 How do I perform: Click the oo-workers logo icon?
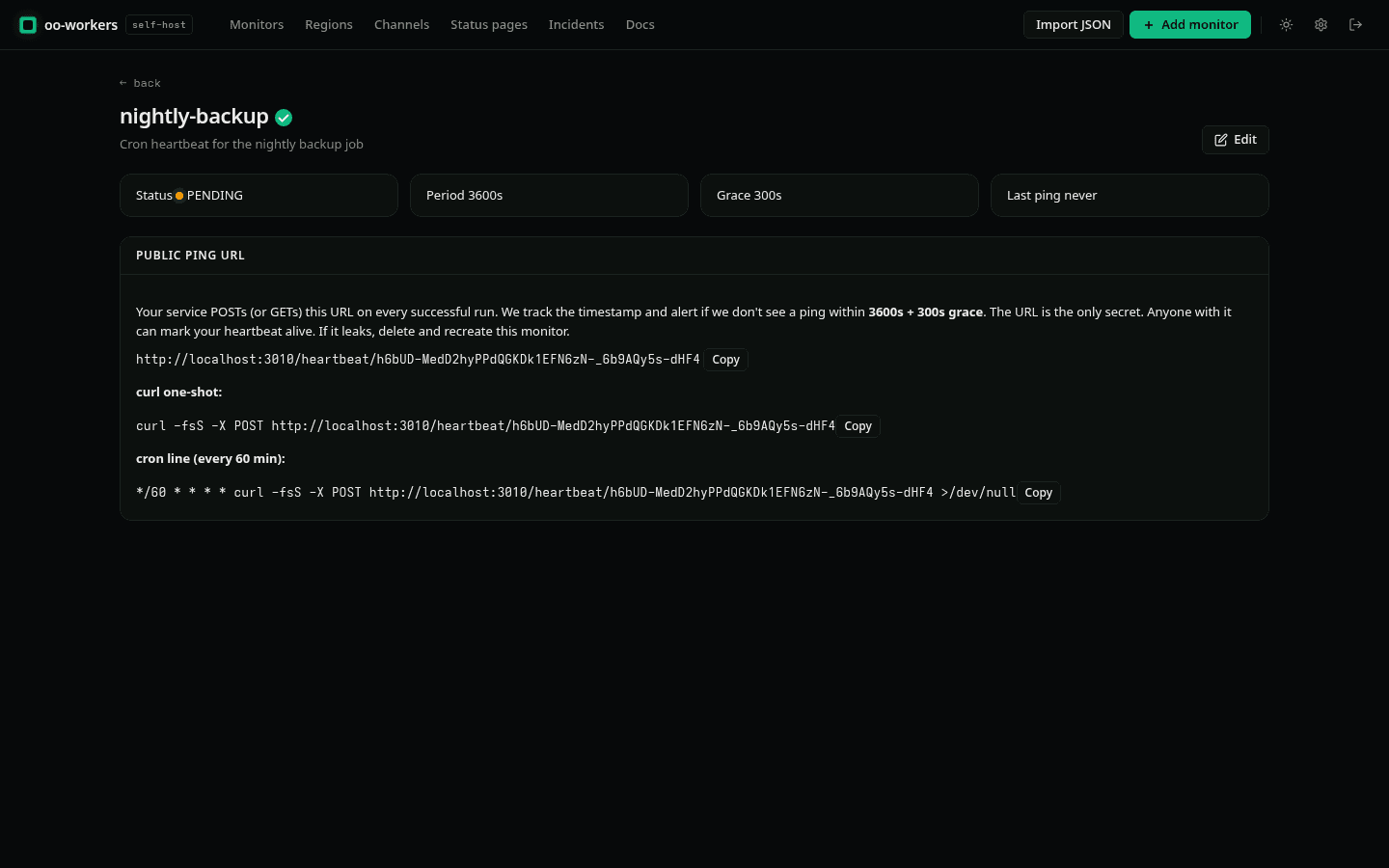pos(28,25)
